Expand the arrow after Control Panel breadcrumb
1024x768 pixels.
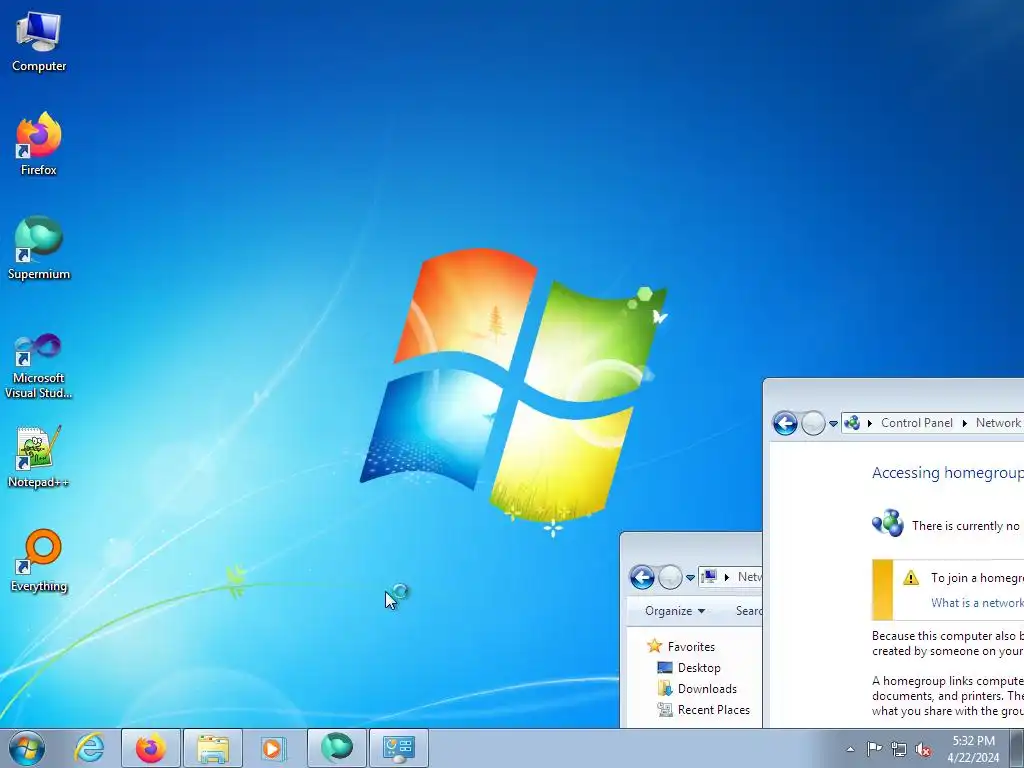tap(965, 423)
